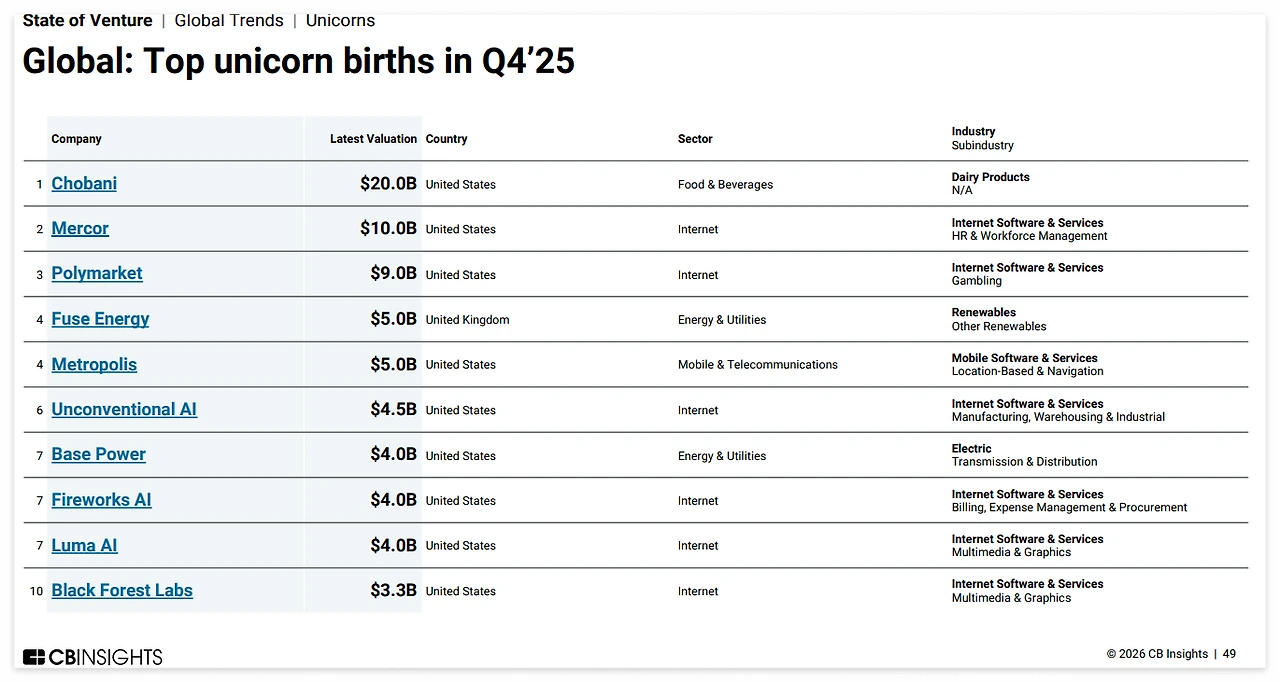Click the Latest Valuation column header
Image resolution: width=1280 pixels, height=682 pixels.
pyautogui.click(x=373, y=139)
